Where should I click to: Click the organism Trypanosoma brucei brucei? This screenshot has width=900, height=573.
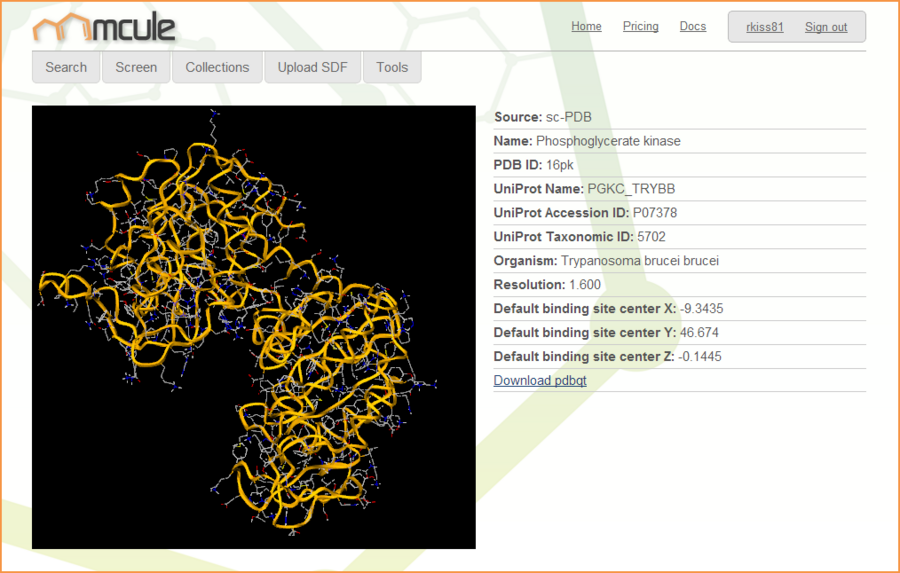pyautogui.click(x=639, y=261)
